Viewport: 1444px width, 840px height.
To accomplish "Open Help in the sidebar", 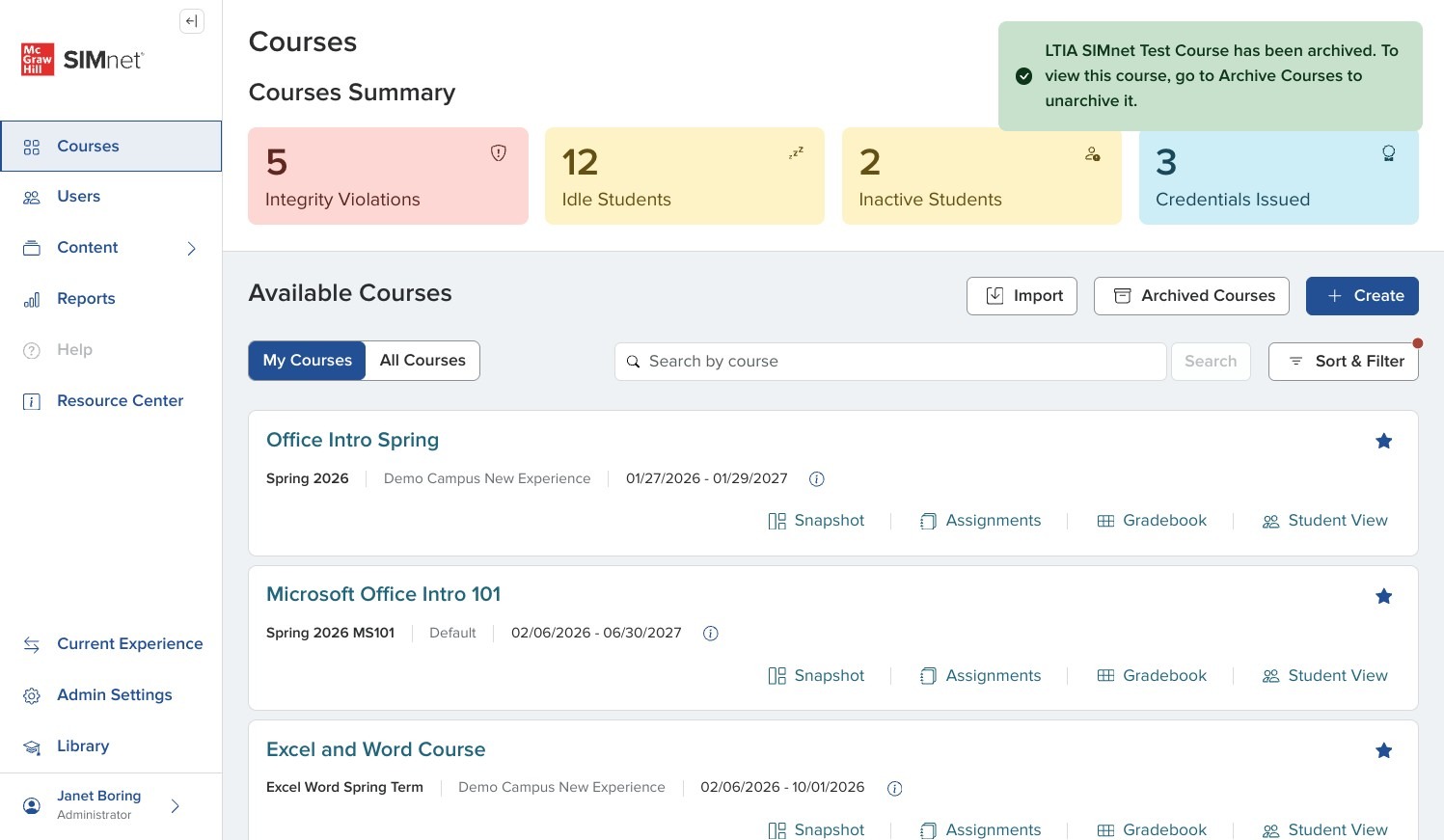I will coord(111,350).
